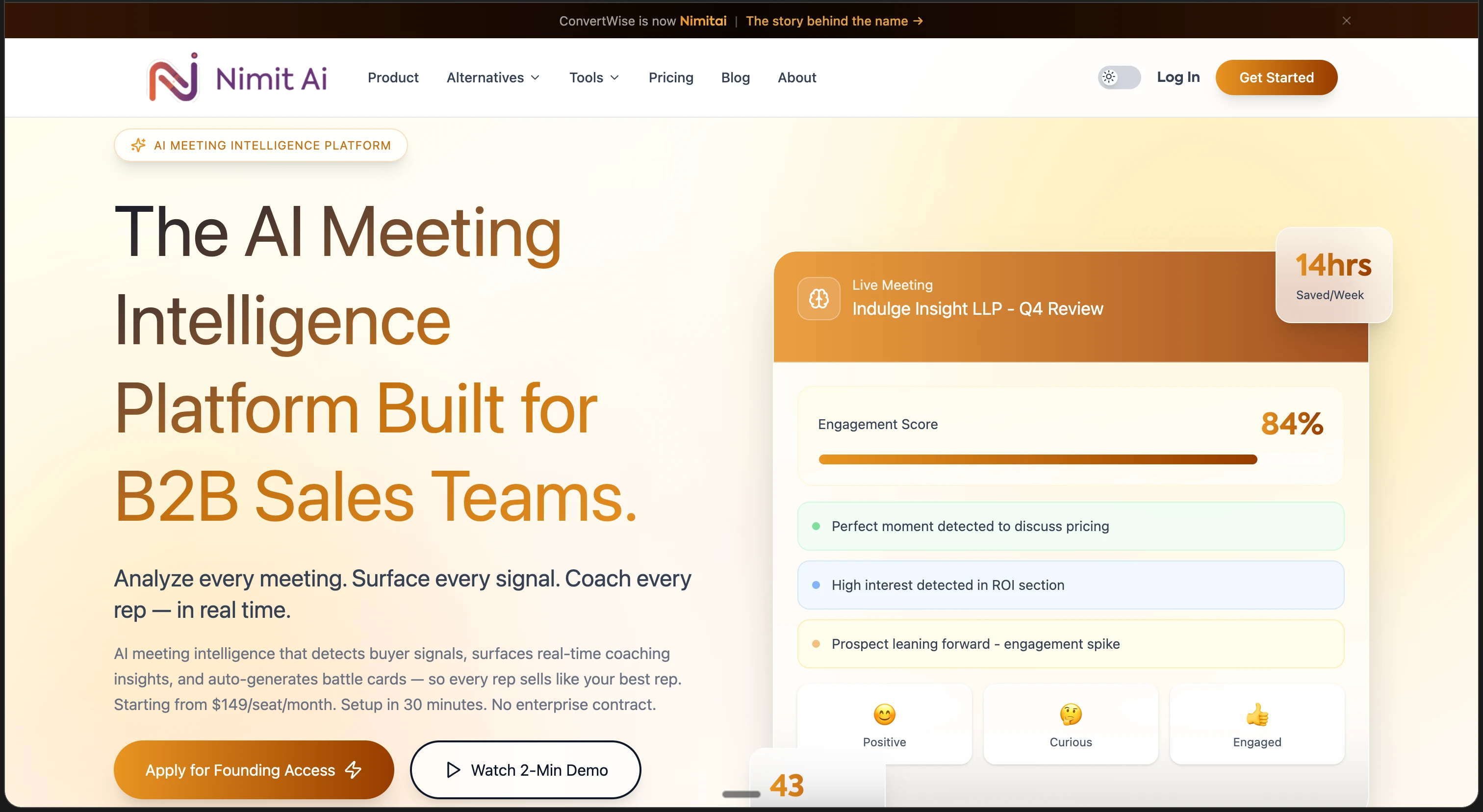Click the 'Analyze every meeting' subheadline
This screenshot has height=812, width=1483.
coord(403,594)
